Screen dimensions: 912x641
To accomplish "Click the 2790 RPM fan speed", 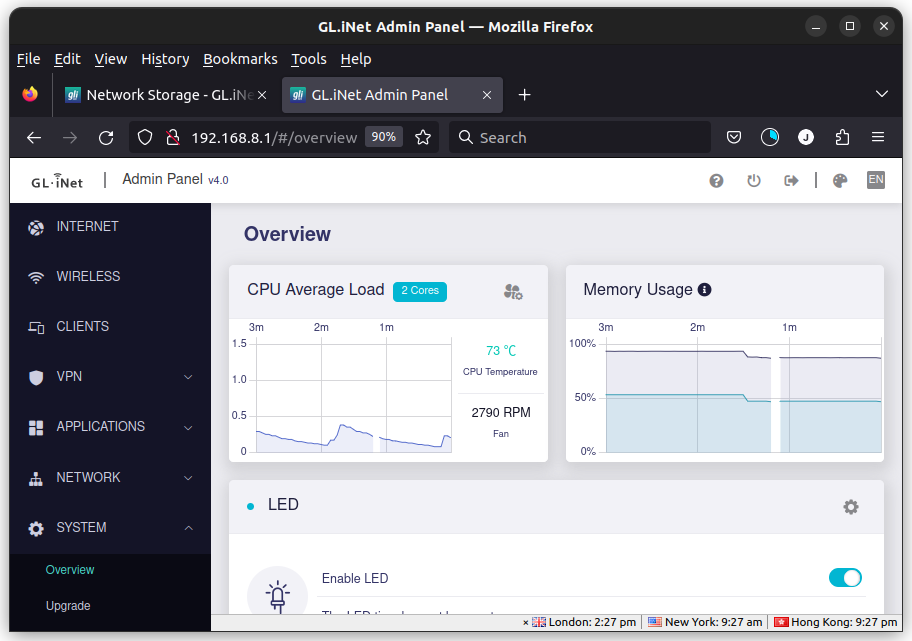I will point(501,413).
